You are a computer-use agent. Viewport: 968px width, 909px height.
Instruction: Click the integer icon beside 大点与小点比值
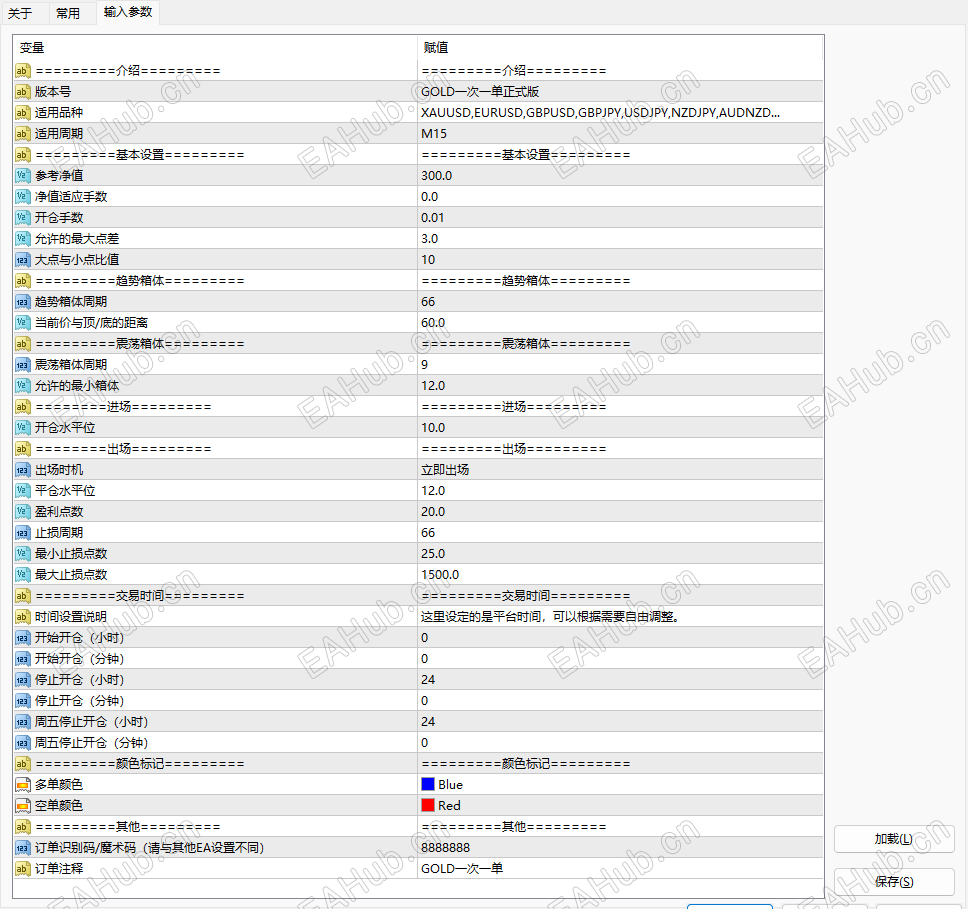coord(22,260)
